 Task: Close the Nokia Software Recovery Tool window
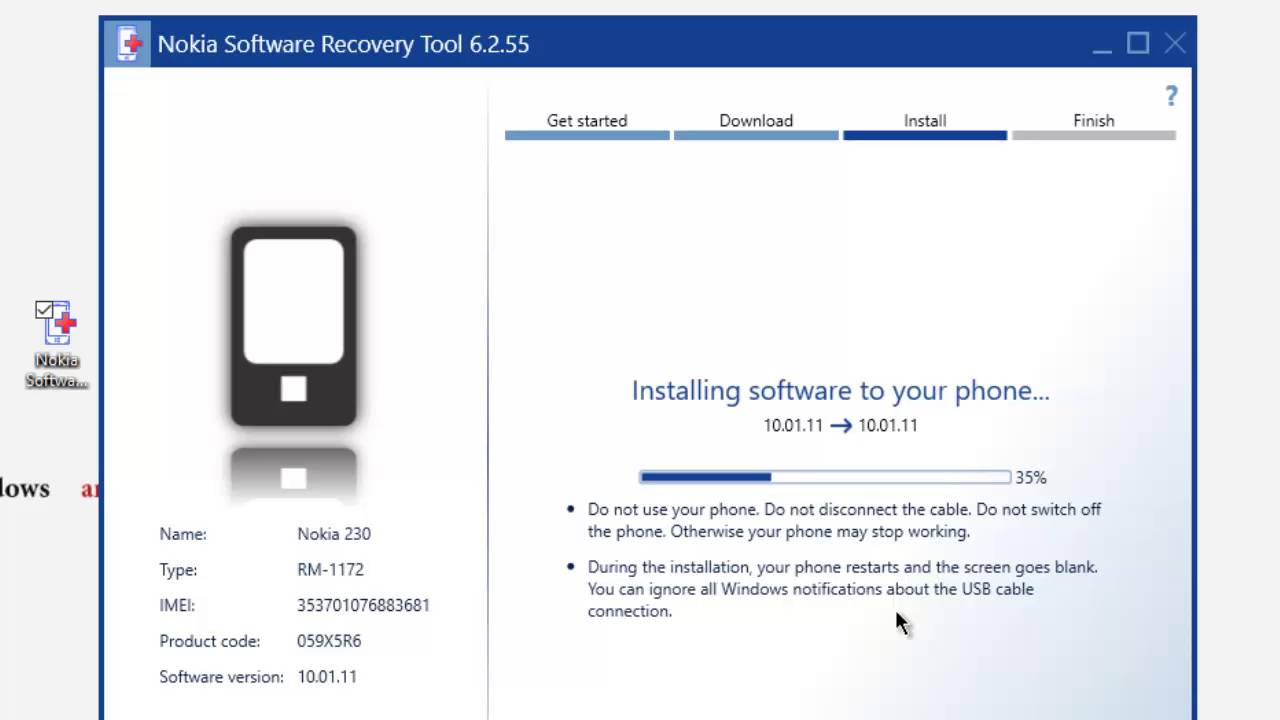[1175, 43]
